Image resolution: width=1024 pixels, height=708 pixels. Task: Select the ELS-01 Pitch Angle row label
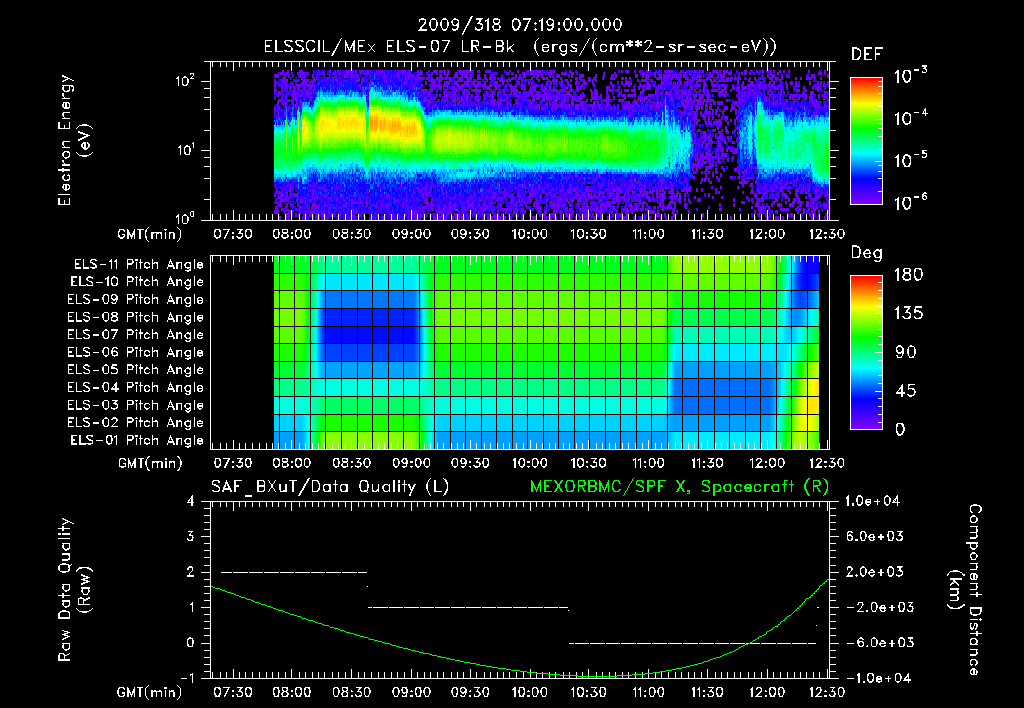pos(137,440)
